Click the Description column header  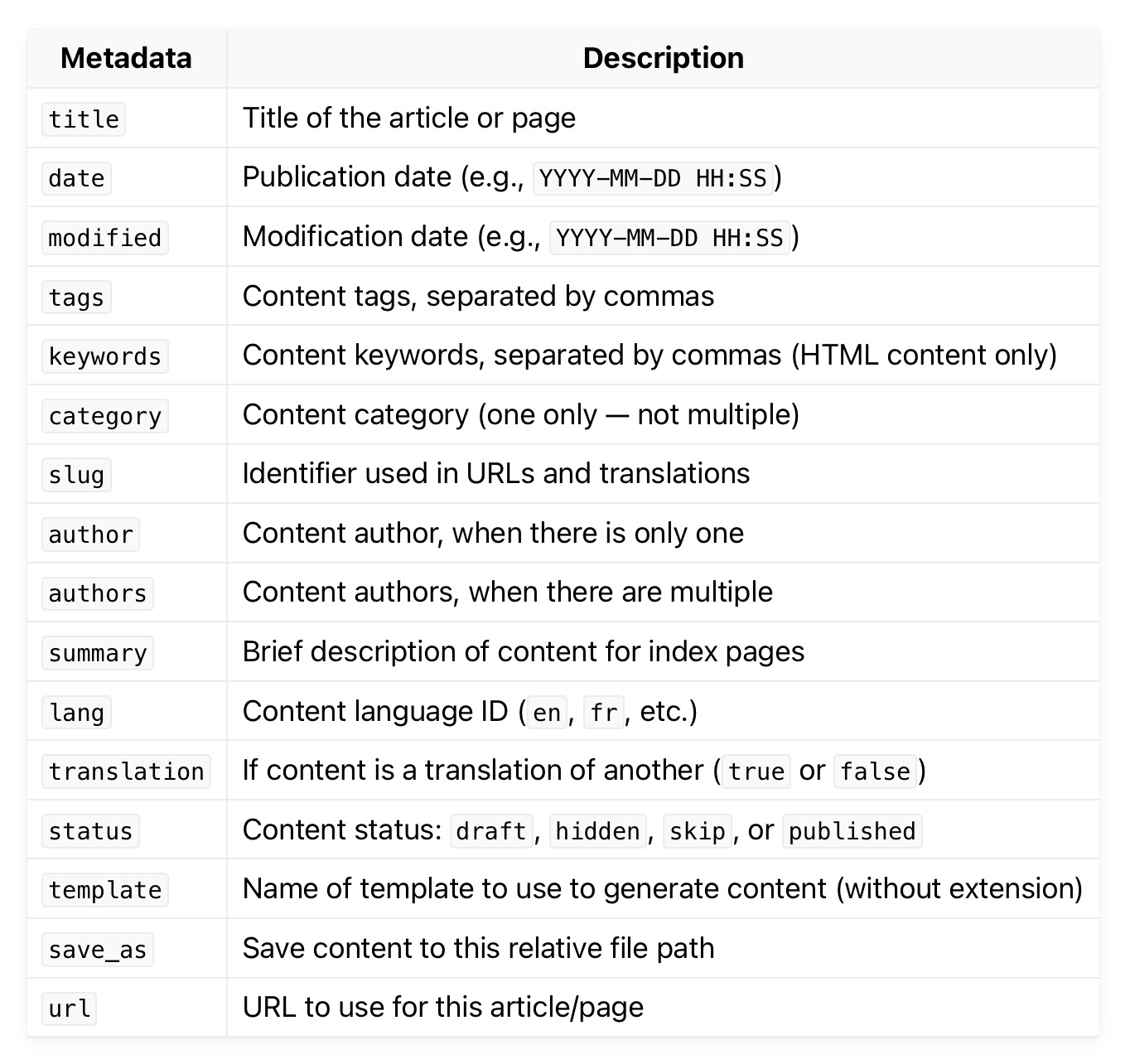[663, 58]
